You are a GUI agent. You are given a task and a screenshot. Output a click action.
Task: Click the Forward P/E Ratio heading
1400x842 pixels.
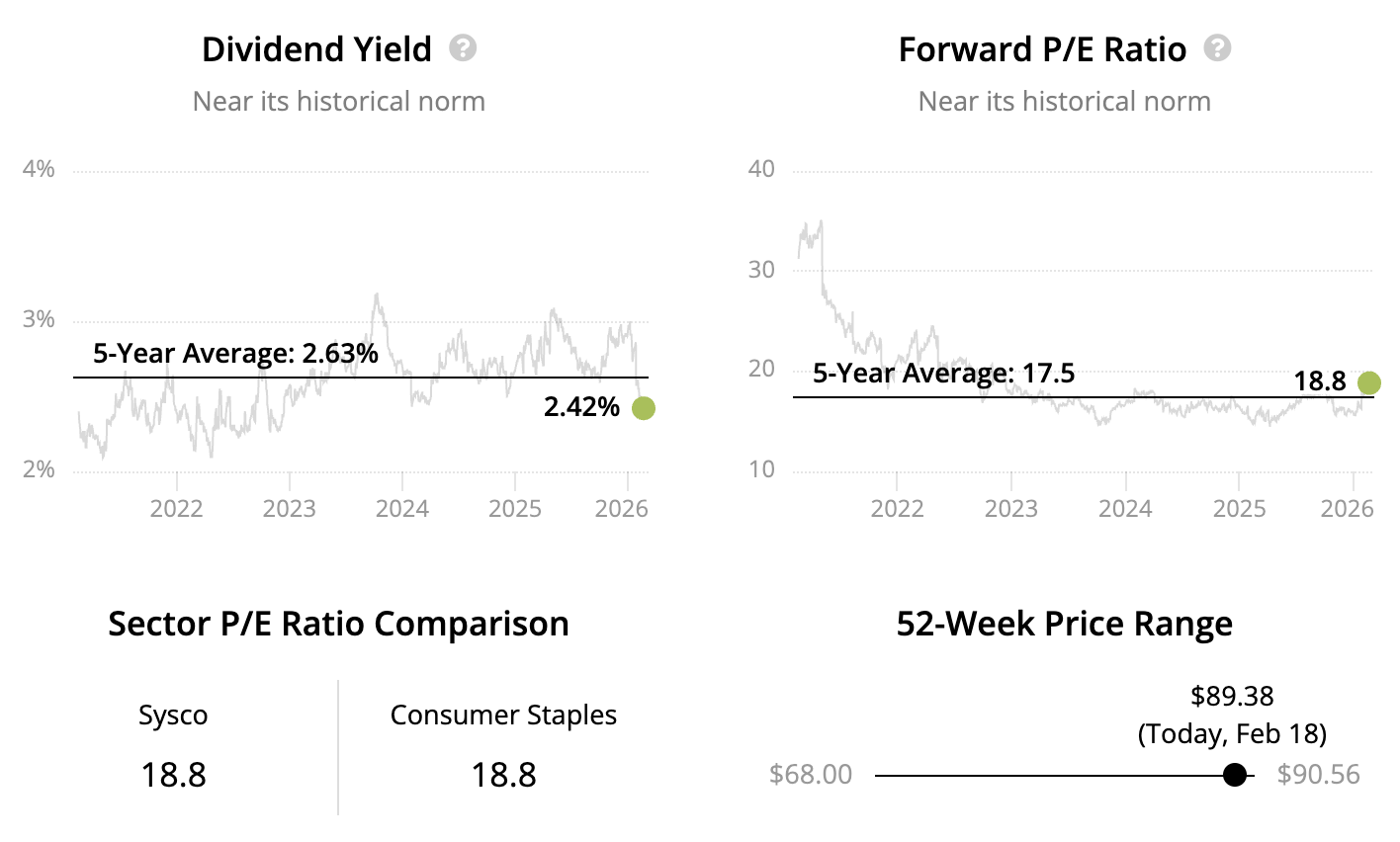(1042, 49)
